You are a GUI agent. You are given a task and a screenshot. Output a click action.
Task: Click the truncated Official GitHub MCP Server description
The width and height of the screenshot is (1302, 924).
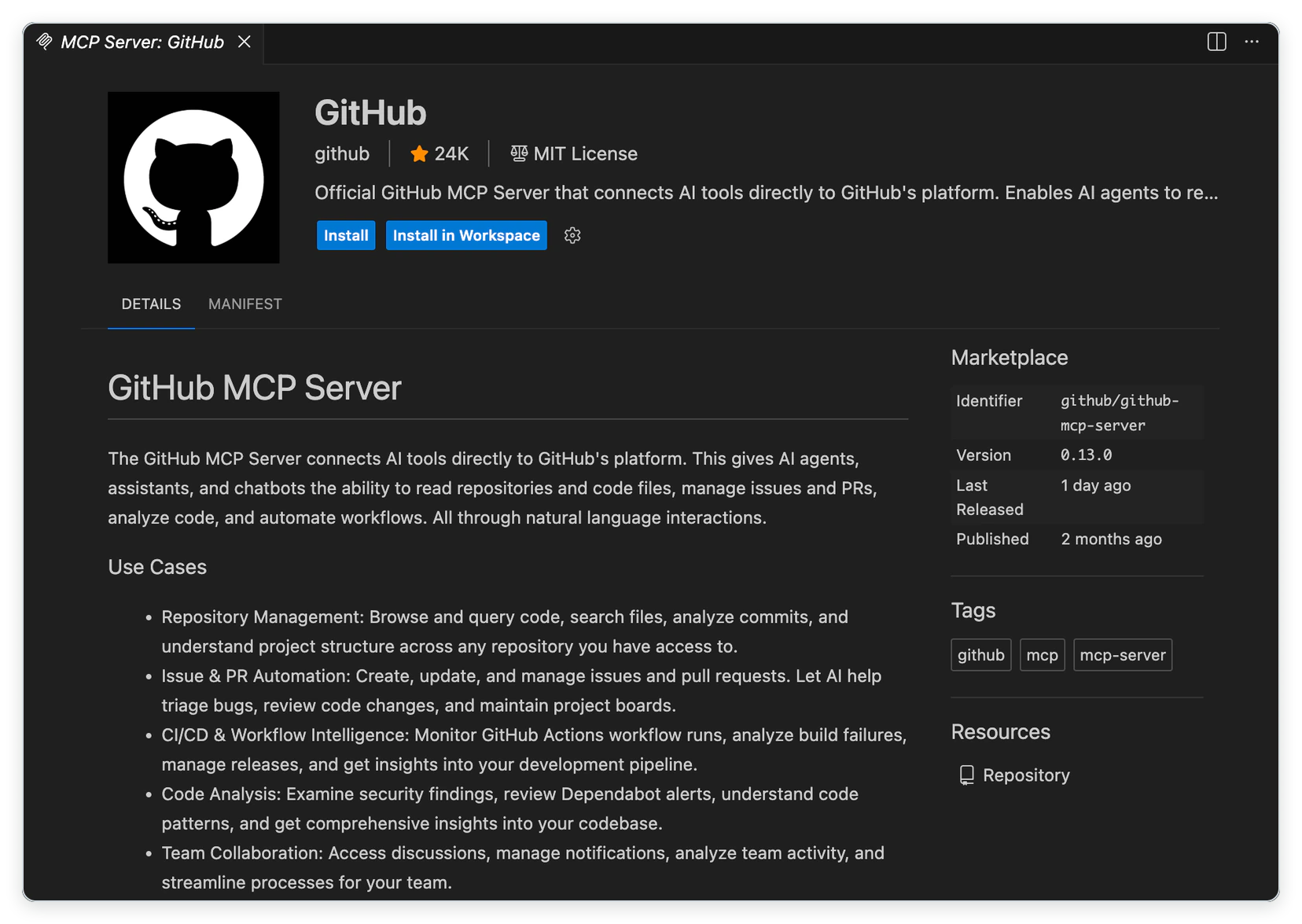[767, 193]
